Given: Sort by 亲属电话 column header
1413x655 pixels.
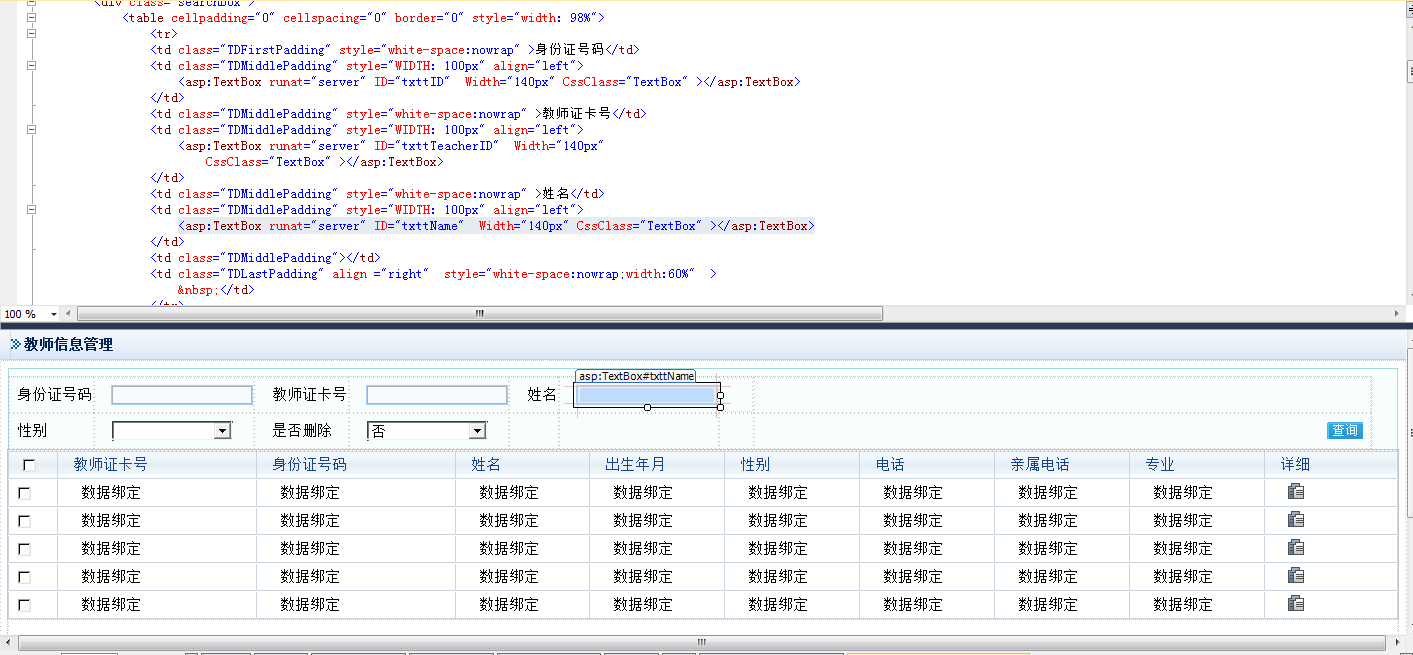Looking at the screenshot, I should [x=1040, y=464].
